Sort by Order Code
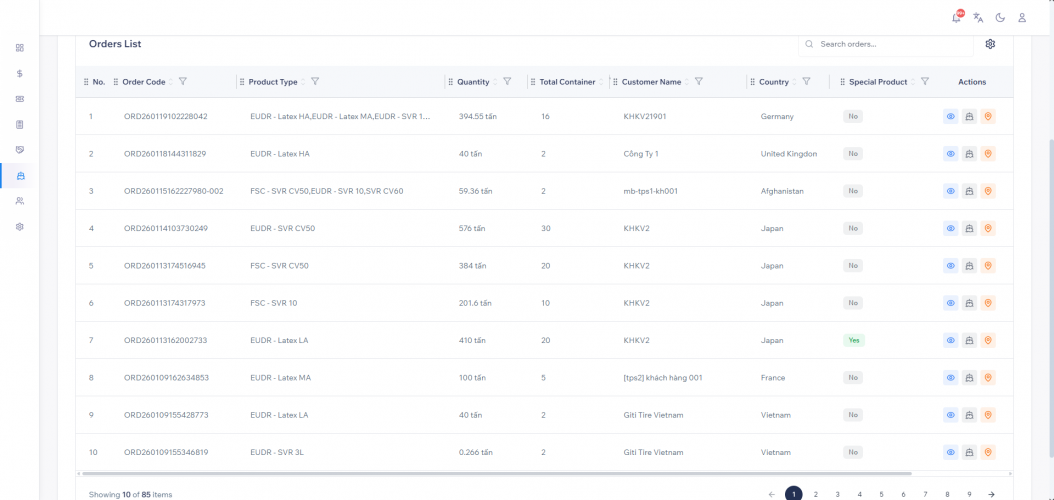This screenshot has width=1054, height=500. (x=171, y=82)
